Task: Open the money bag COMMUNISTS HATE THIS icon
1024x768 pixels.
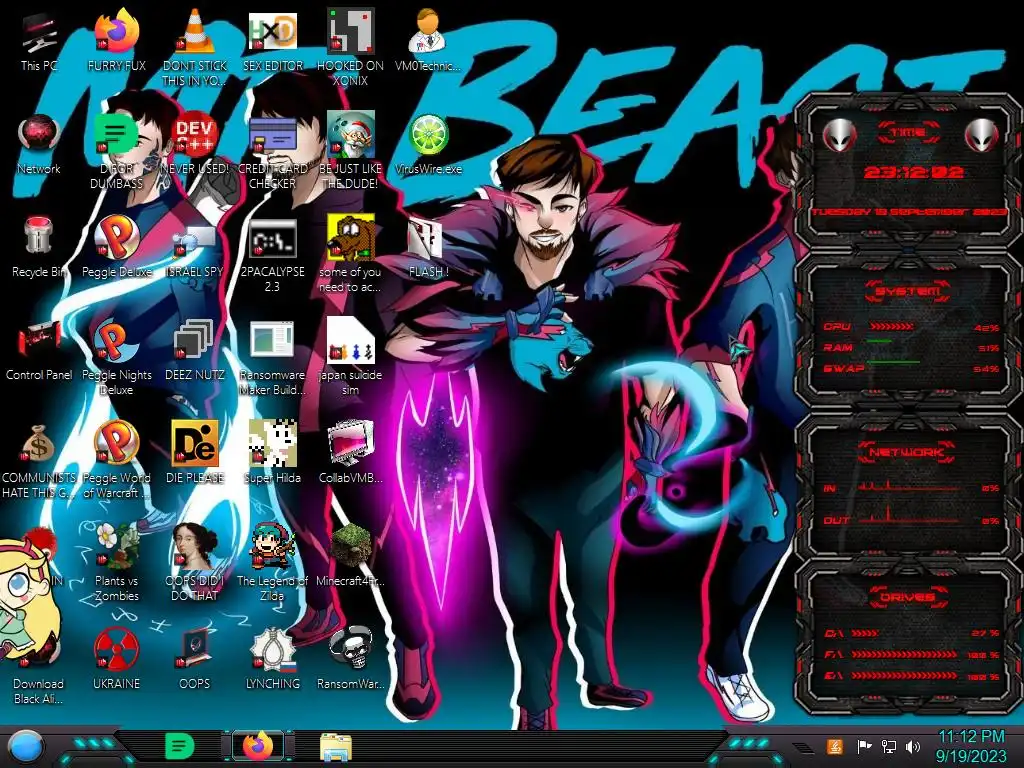Action: [x=38, y=444]
